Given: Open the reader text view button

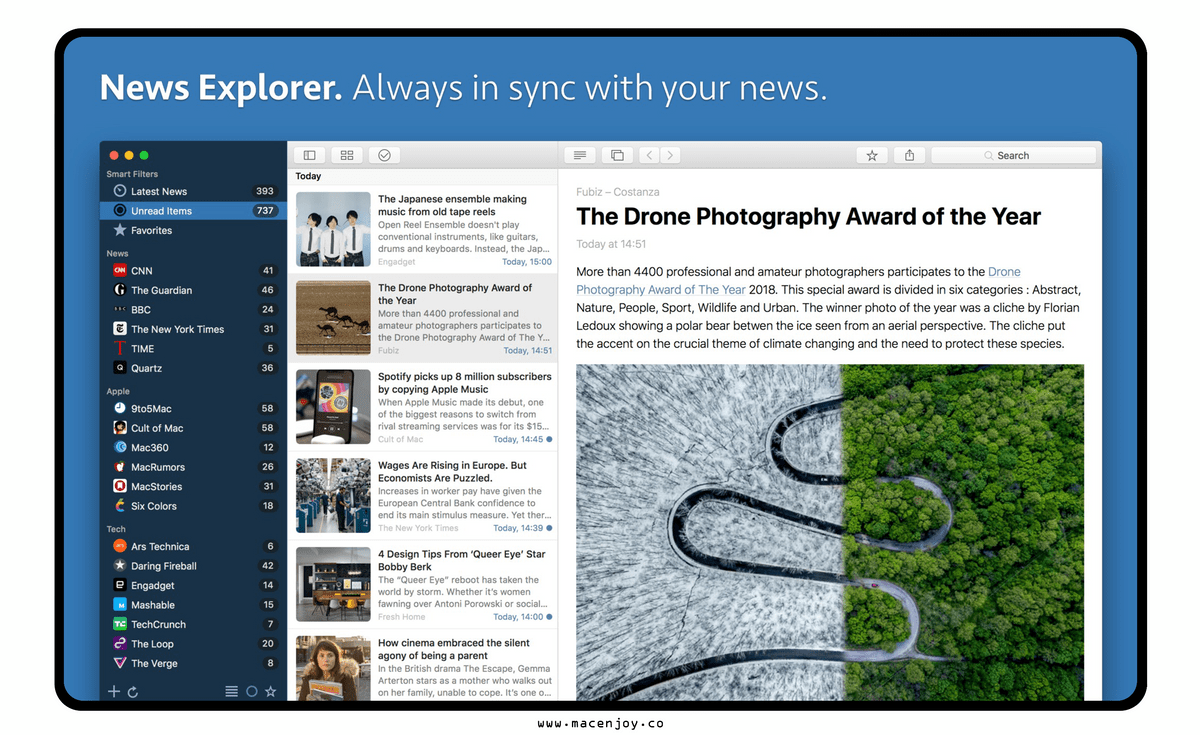Looking at the screenshot, I should coord(580,155).
